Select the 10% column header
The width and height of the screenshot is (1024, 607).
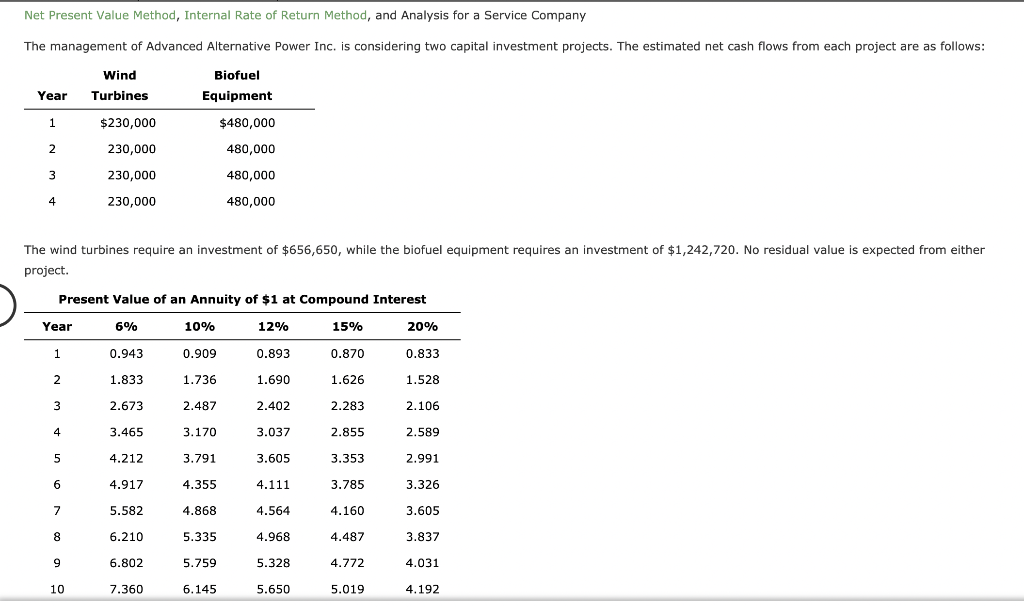[200, 326]
